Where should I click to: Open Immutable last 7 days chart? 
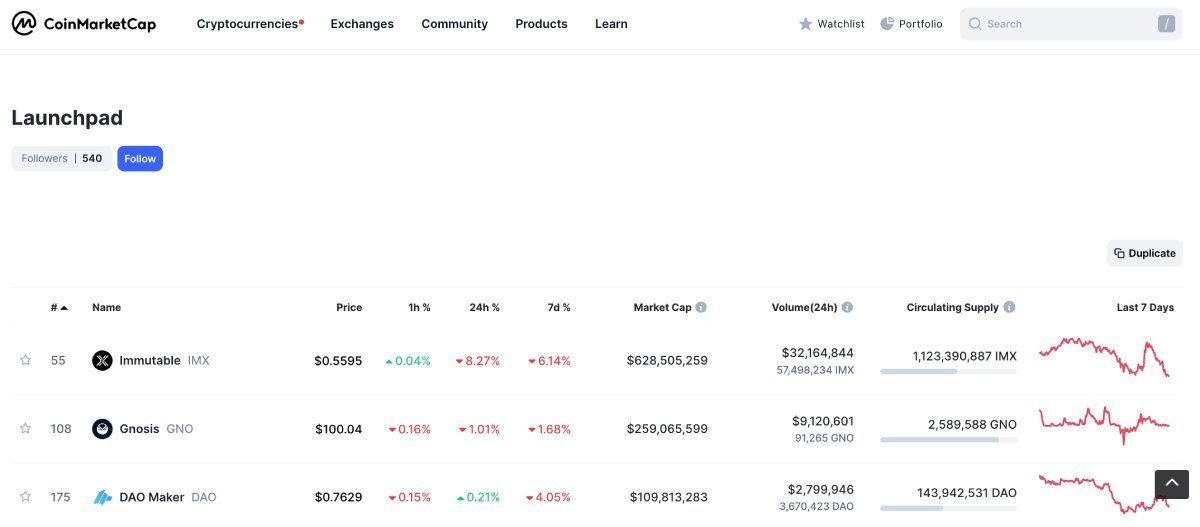point(1105,357)
